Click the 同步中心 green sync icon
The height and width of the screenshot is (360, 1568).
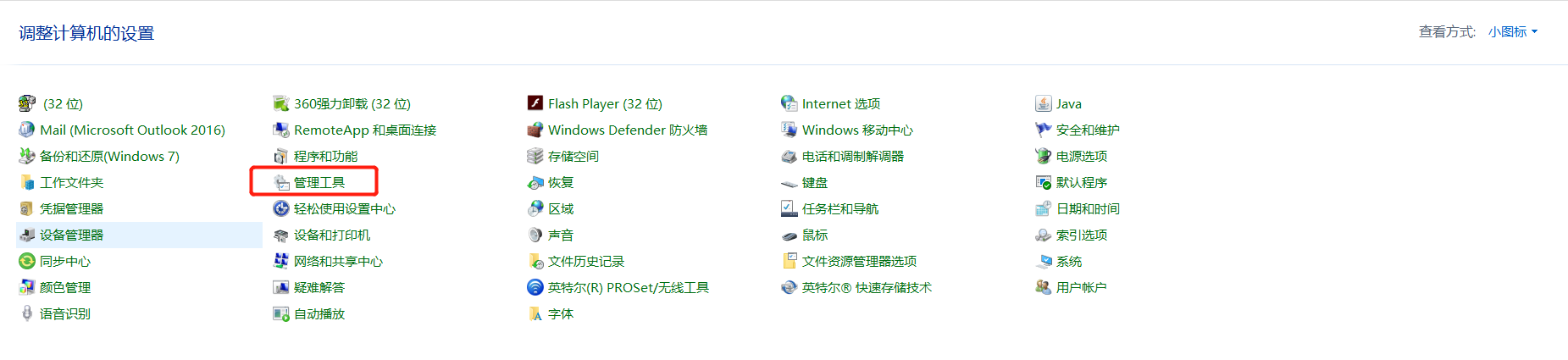[27, 261]
